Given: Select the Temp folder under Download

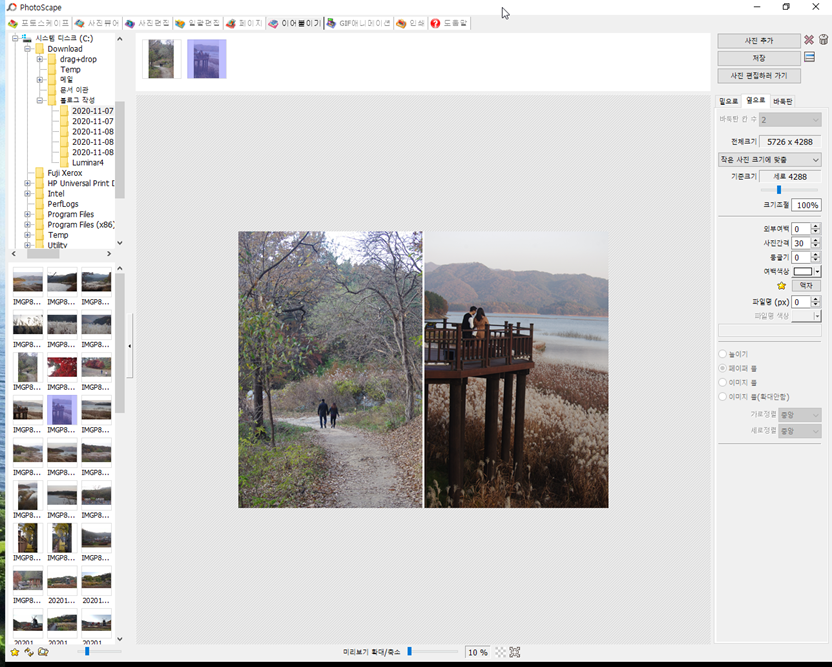Looking at the screenshot, I should [x=70, y=70].
